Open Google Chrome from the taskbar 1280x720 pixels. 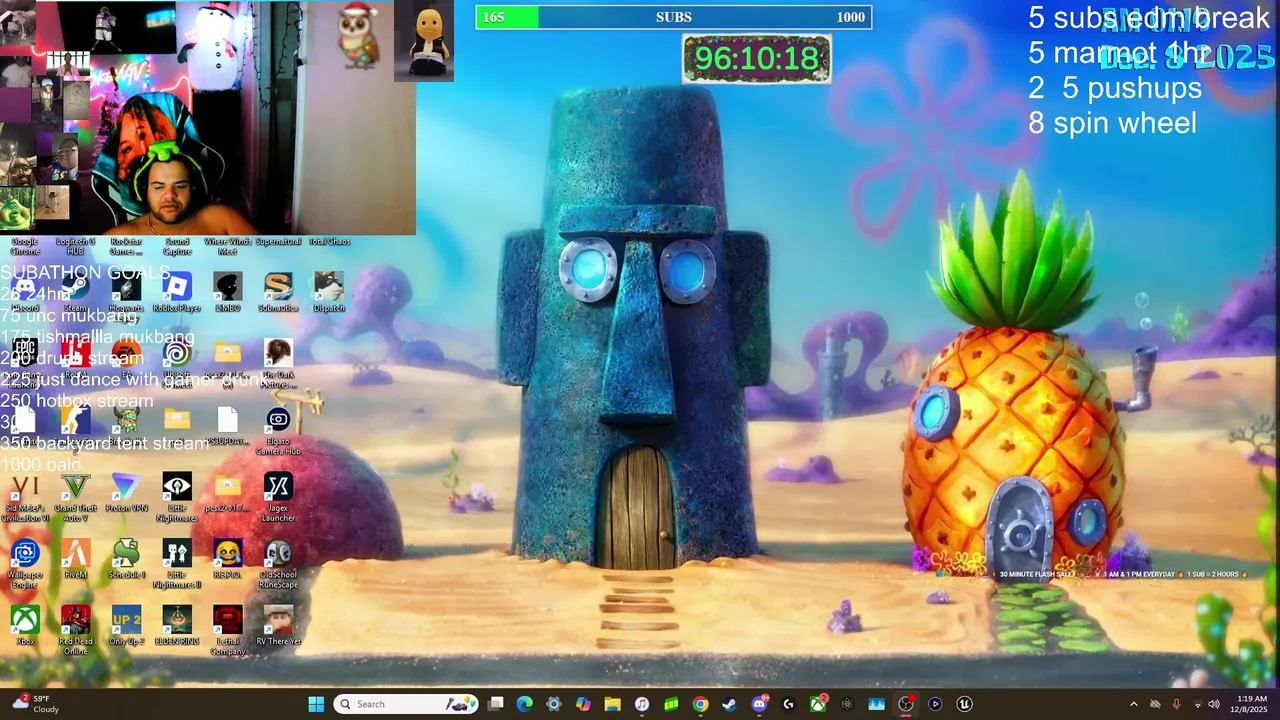pyautogui.click(x=700, y=704)
